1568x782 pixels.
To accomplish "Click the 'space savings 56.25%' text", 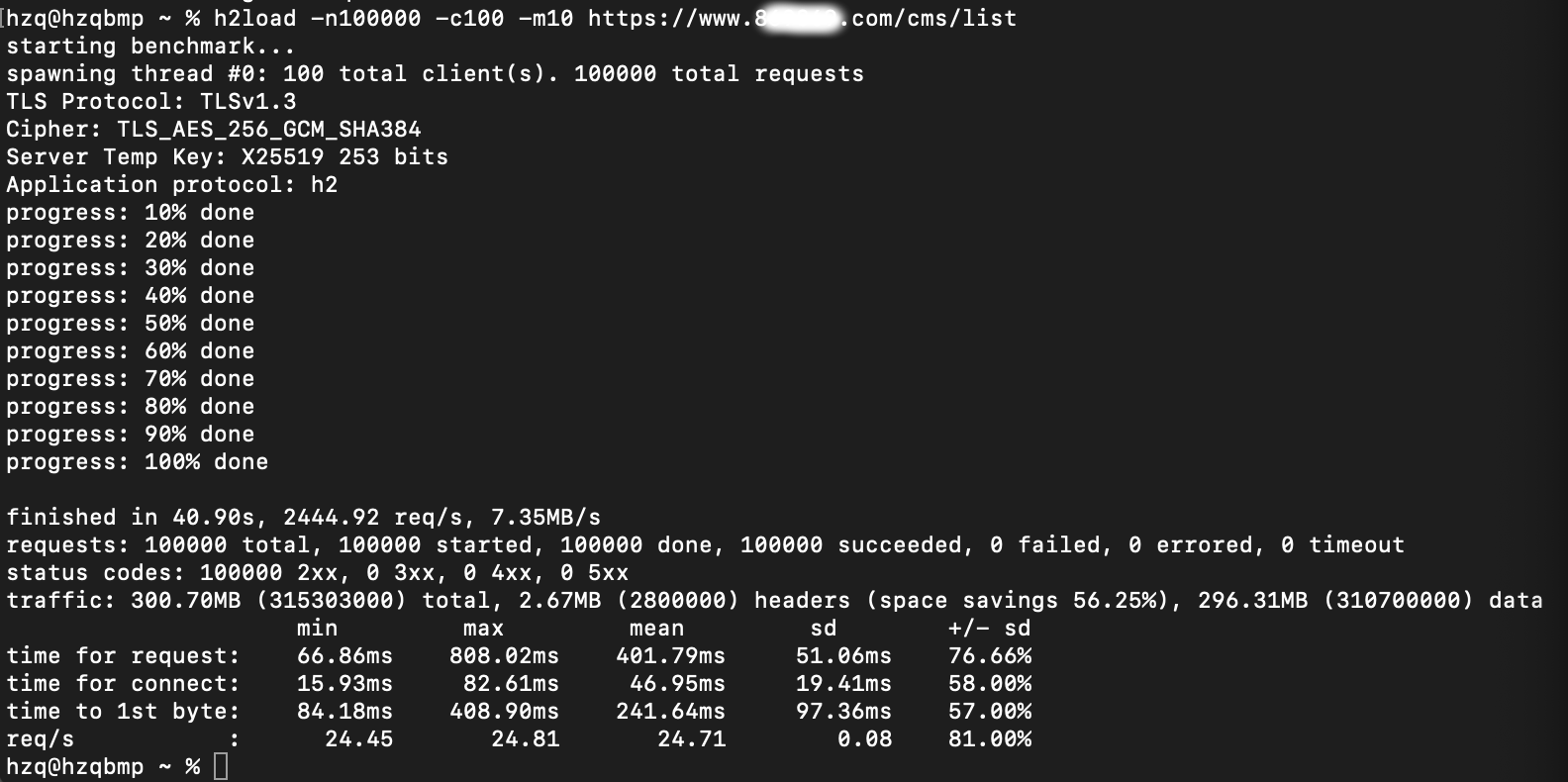I will click(x=1017, y=601).
